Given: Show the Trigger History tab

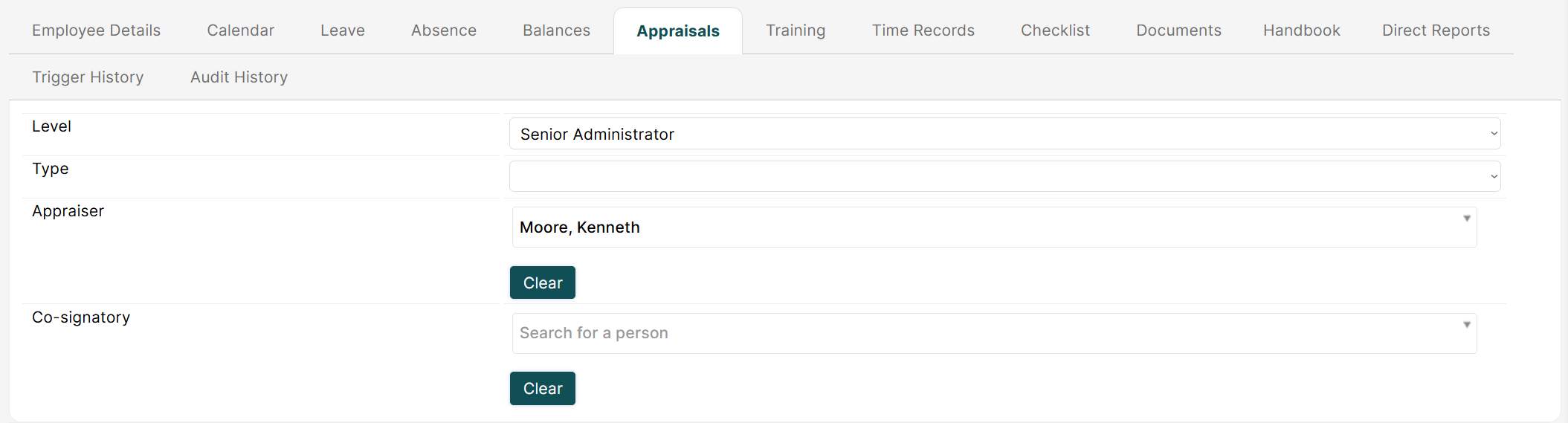Looking at the screenshot, I should pyautogui.click(x=88, y=77).
